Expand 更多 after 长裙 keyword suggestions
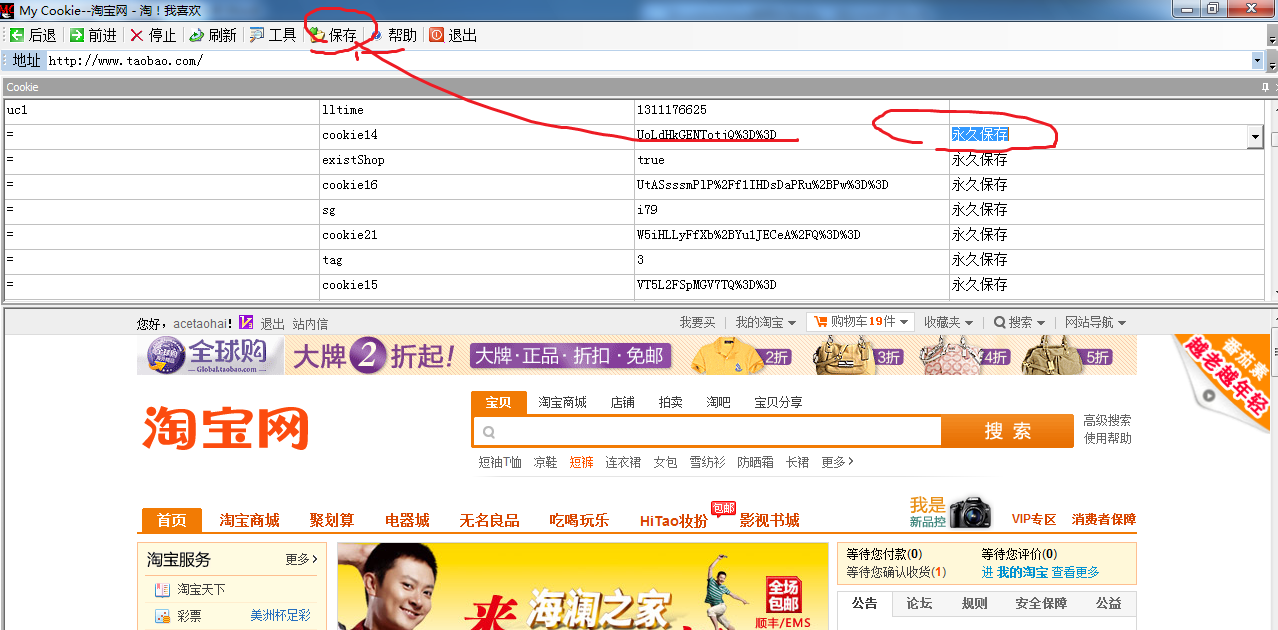The height and width of the screenshot is (630, 1278). [x=838, y=462]
